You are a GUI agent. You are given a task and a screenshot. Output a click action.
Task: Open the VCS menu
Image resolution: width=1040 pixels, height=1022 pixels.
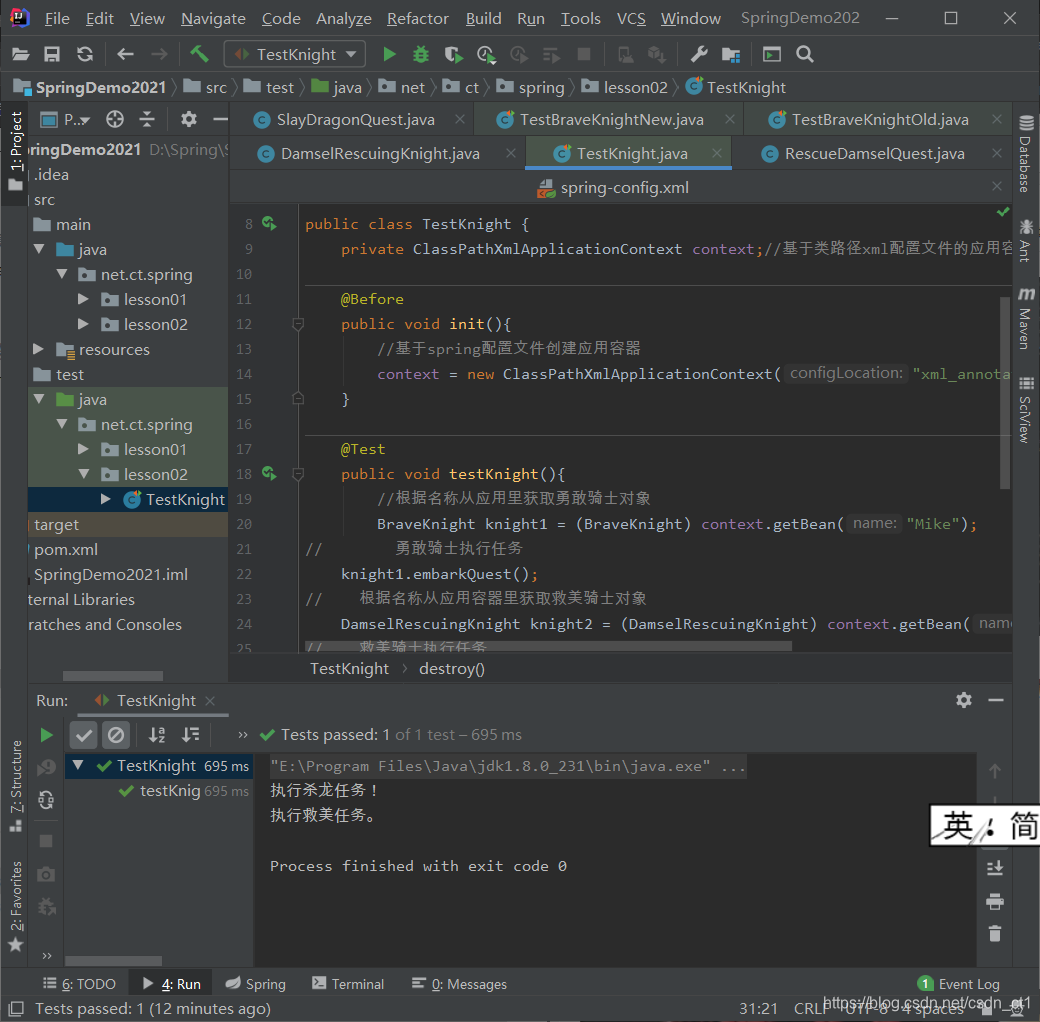tap(631, 19)
